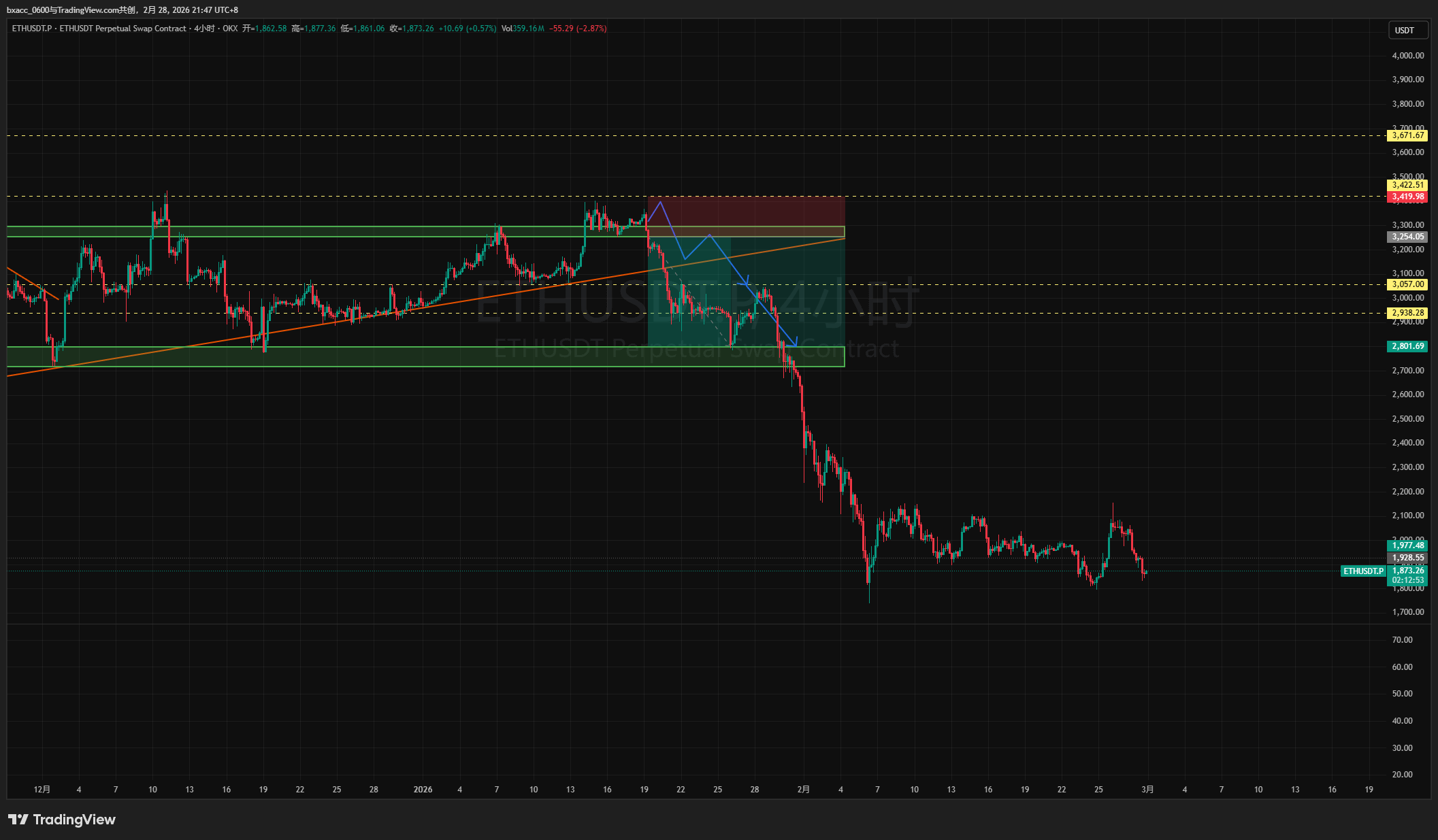Click the 40.00 indicator scale value

[1402, 721]
